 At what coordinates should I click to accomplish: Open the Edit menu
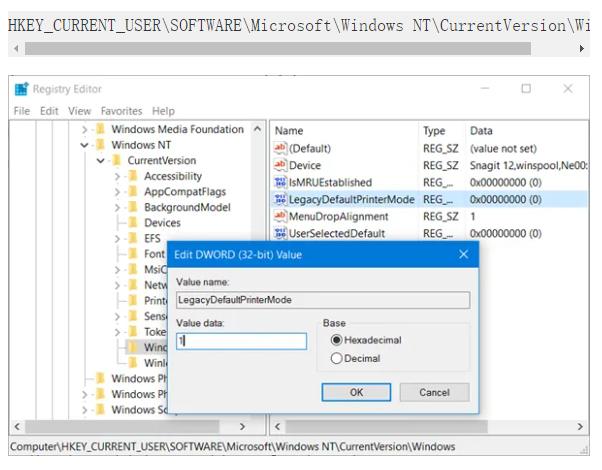click(49, 111)
